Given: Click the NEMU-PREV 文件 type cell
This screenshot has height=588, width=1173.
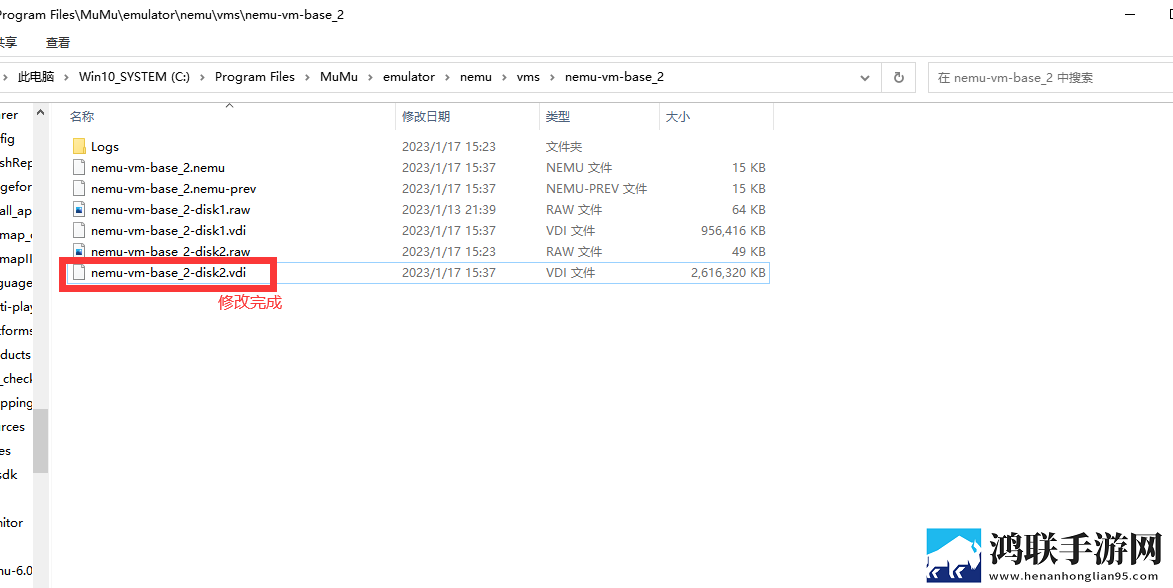Looking at the screenshot, I should tap(596, 189).
